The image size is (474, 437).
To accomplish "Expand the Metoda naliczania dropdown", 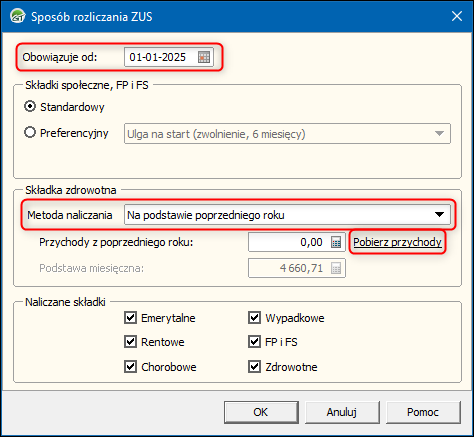I will (x=287, y=215).
